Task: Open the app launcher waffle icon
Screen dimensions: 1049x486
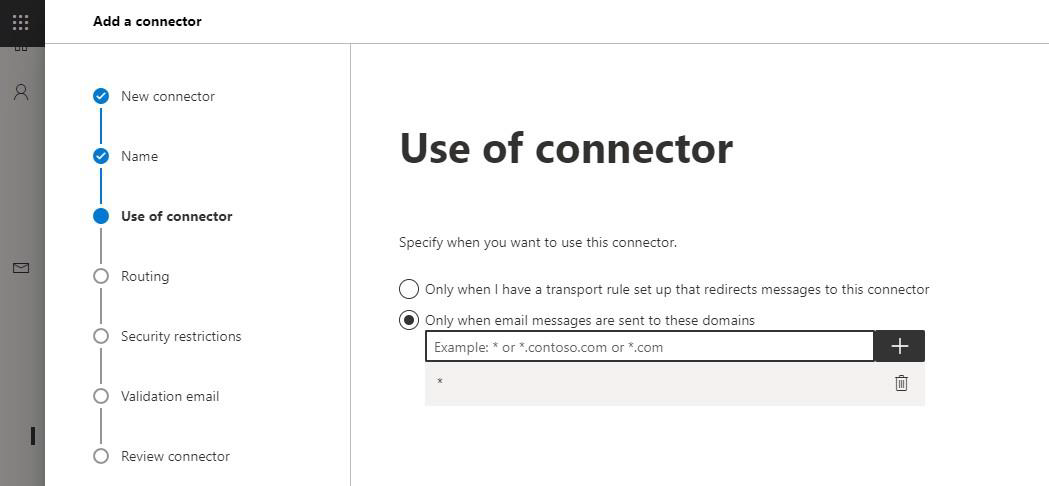Action: pyautogui.click(x=21, y=21)
